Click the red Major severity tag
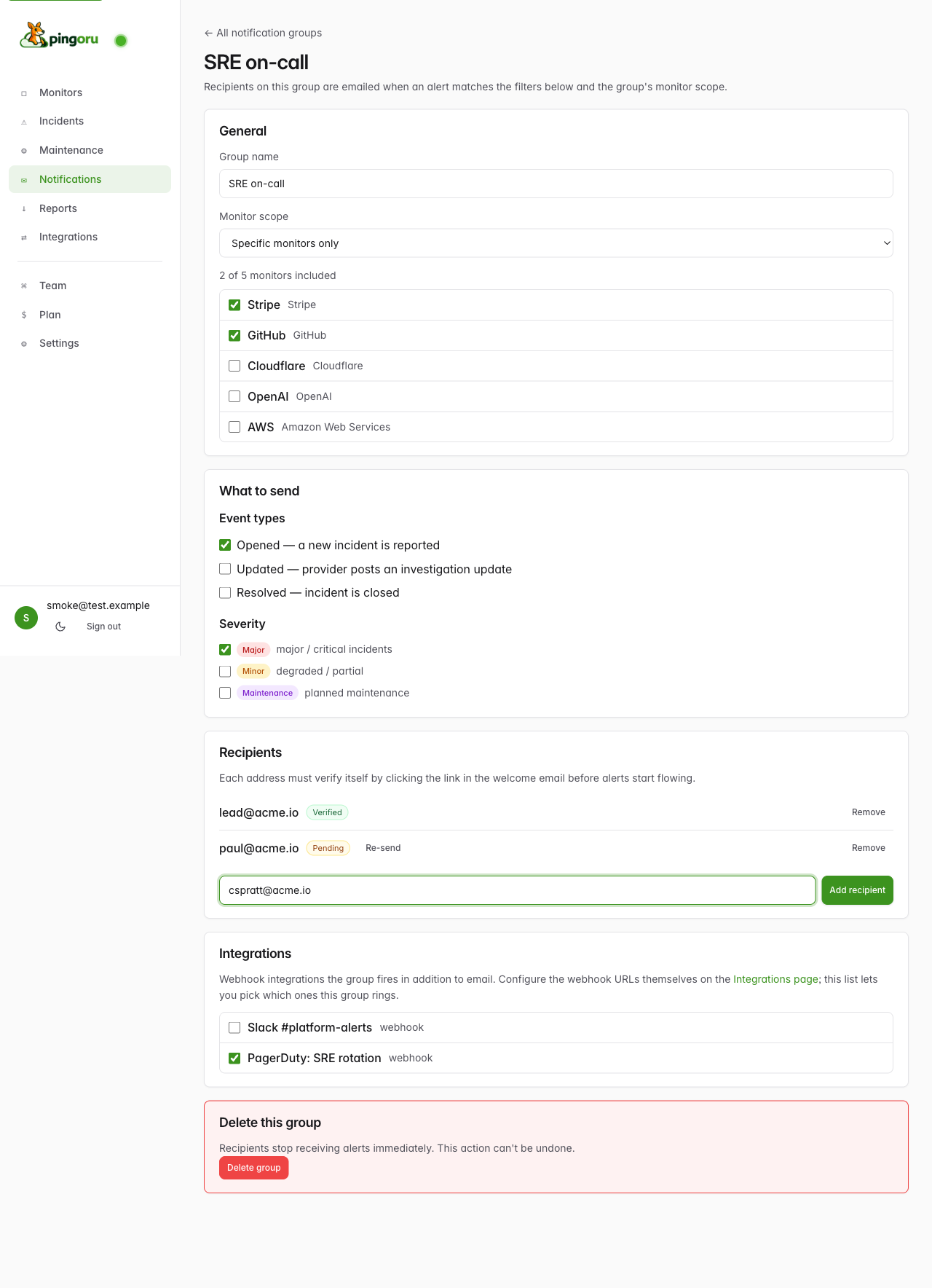The width and height of the screenshot is (932, 1288). pos(253,650)
